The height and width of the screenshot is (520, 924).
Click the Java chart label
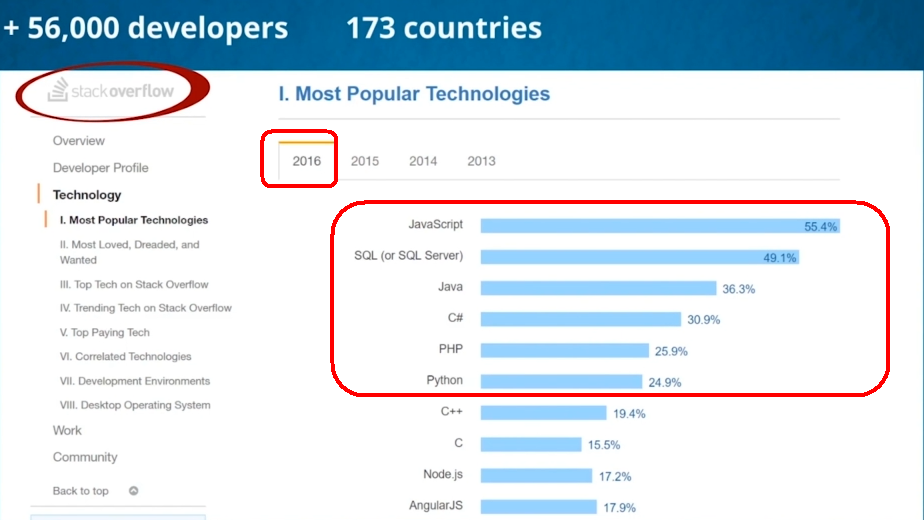coord(450,287)
